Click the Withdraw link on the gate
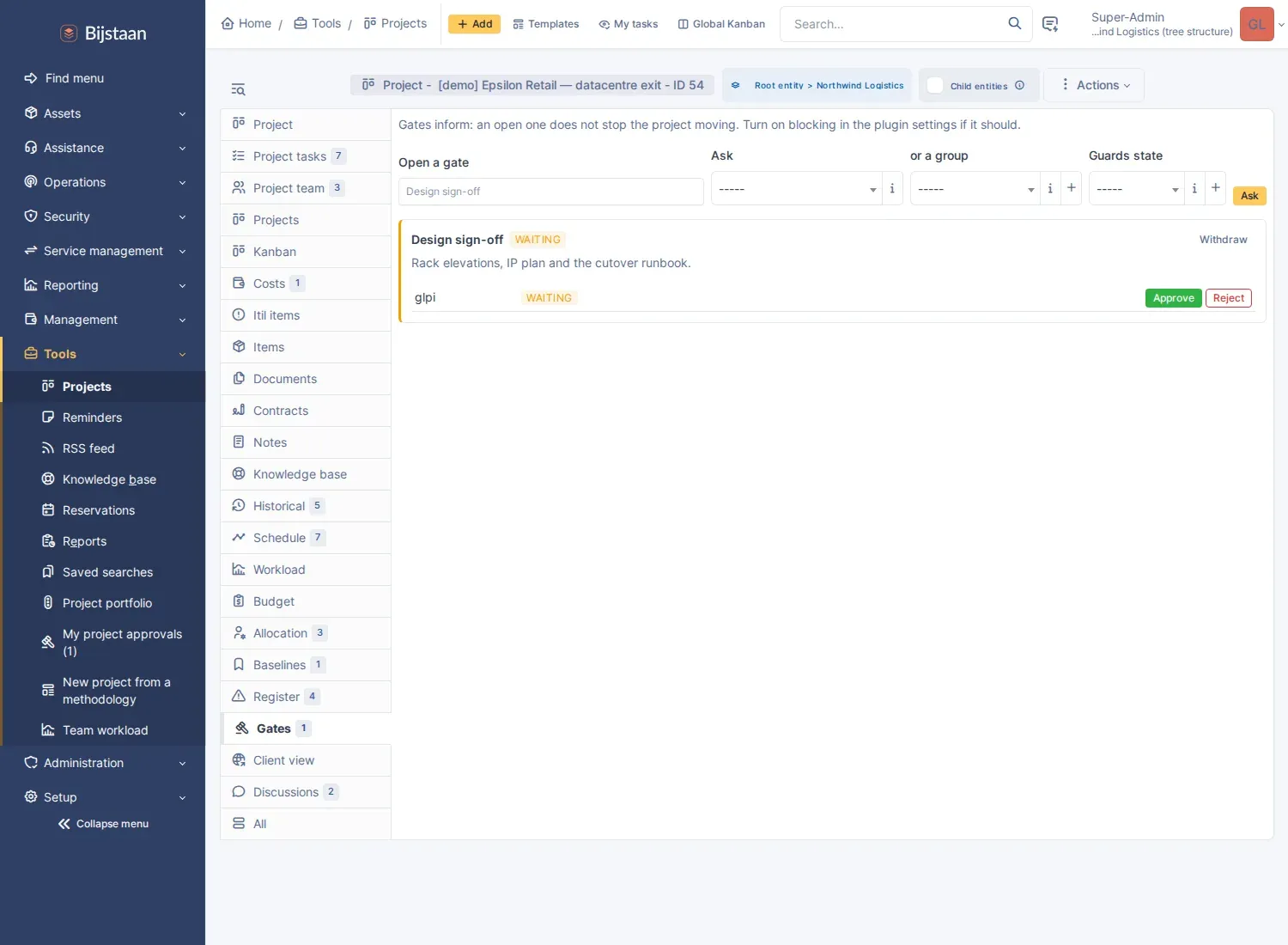Viewport: 1288px width, 945px height. pos(1223,240)
